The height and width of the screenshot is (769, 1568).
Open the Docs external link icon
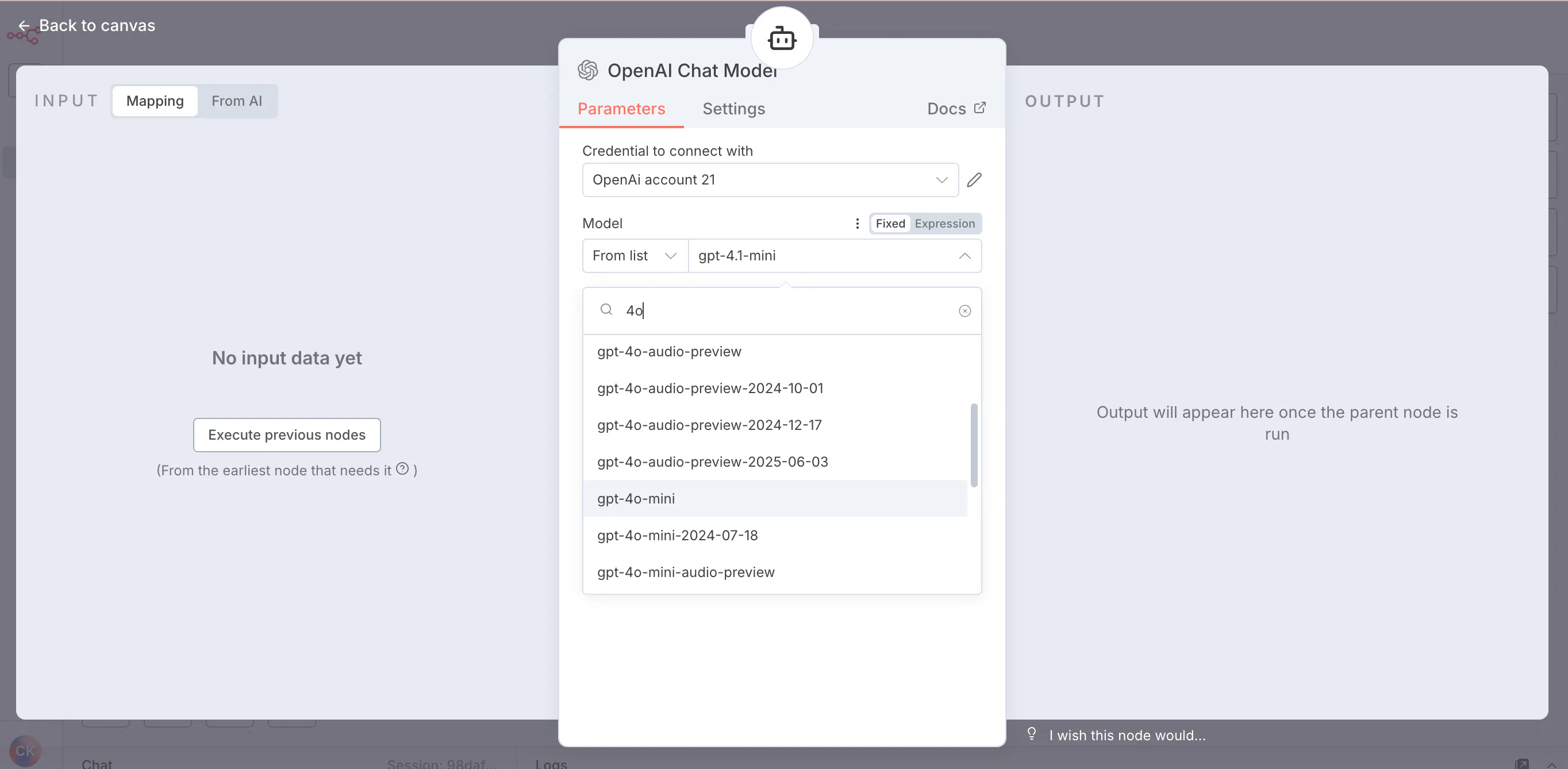pyautogui.click(x=979, y=108)
